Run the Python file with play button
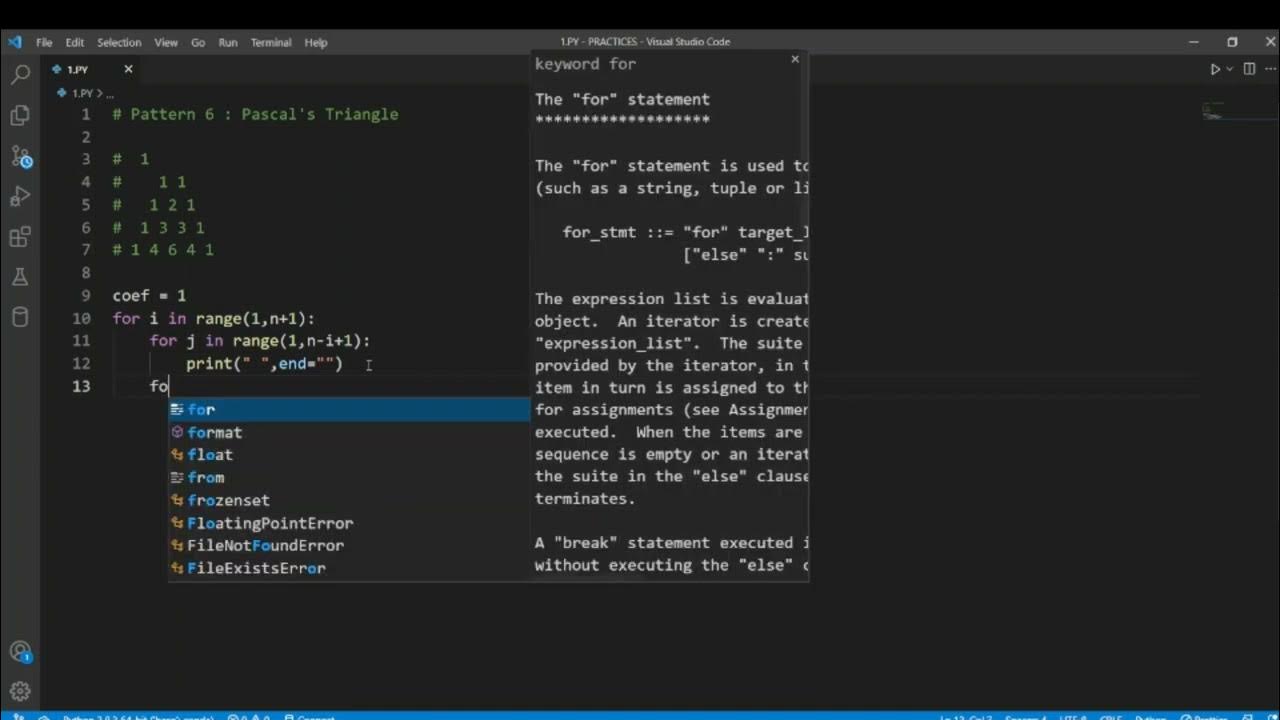The width and height of the screenshot is (1280, 720). [x=1215, y=69]
